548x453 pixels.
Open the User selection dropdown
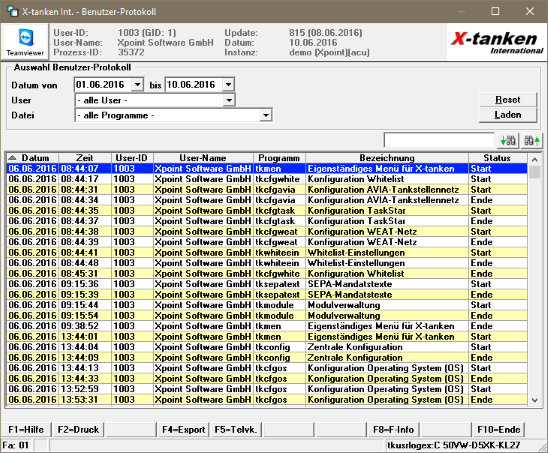[229, 100]
